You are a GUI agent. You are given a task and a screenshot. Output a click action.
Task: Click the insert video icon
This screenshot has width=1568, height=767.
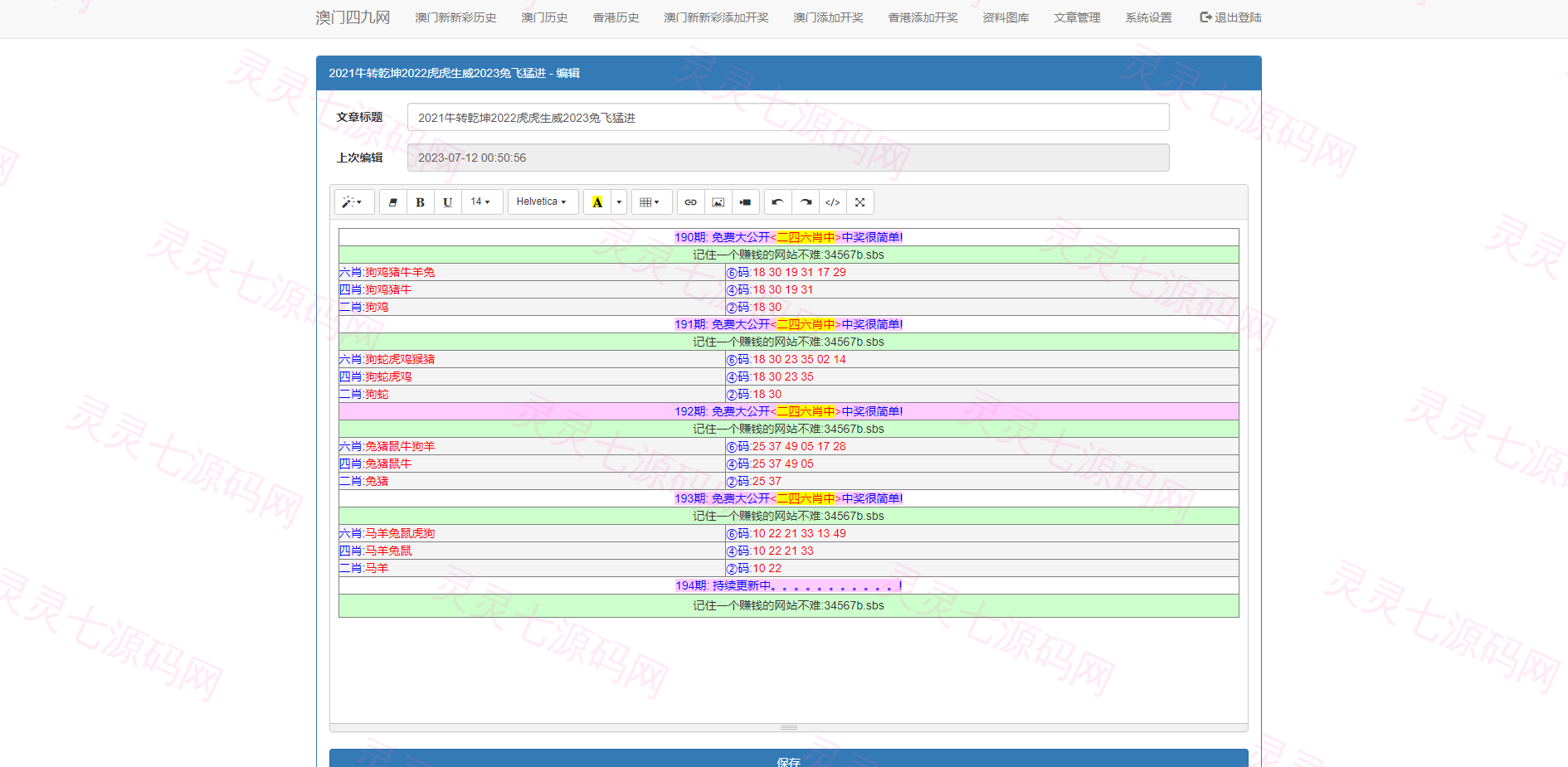click(746, 202)
